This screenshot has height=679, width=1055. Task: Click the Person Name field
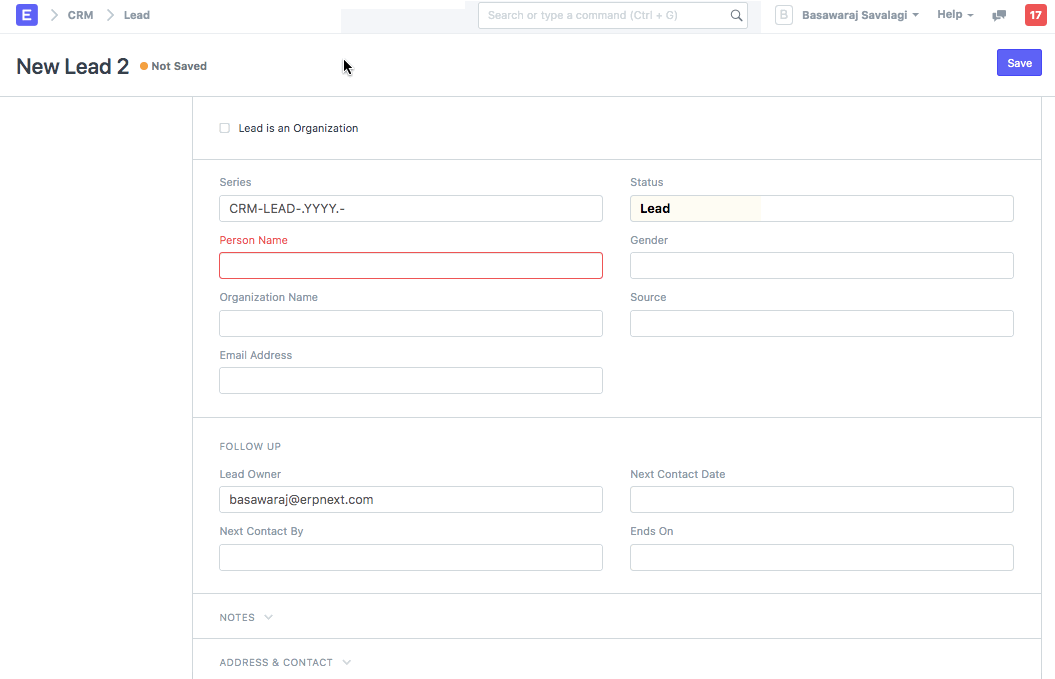pyautogui.click(x=410, y=265)
